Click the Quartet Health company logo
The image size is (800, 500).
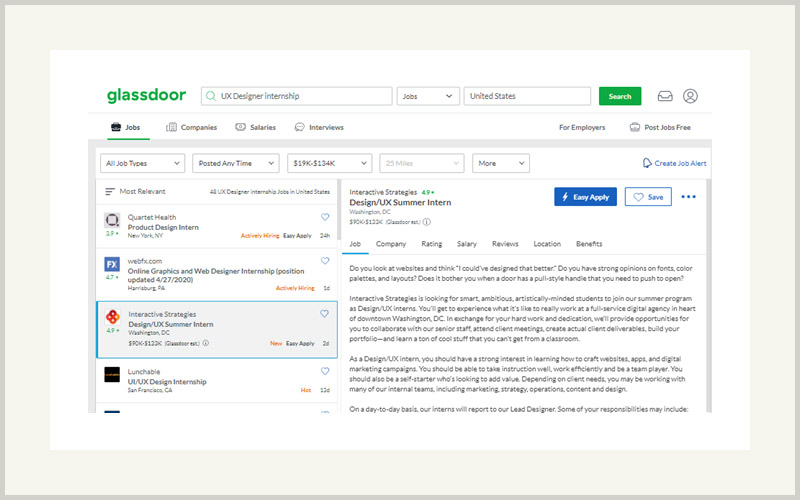pos(112,220)
